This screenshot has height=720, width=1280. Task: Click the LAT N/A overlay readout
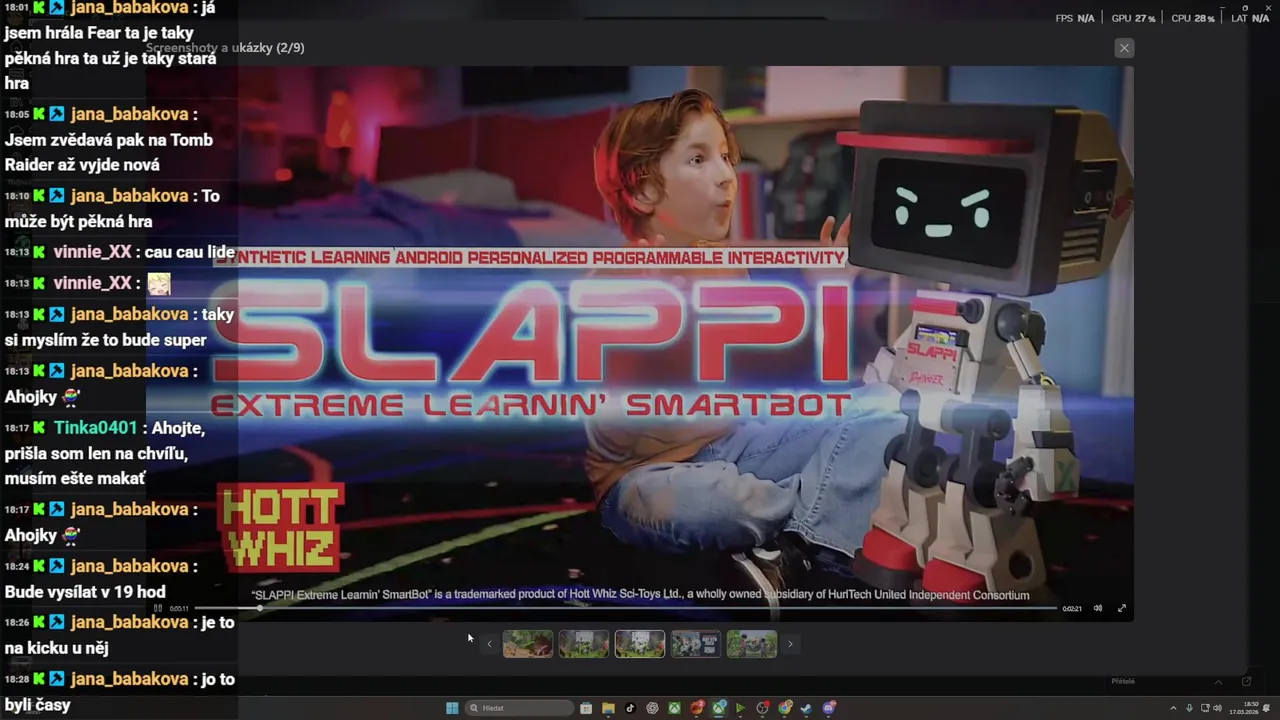coord(1250,18)
